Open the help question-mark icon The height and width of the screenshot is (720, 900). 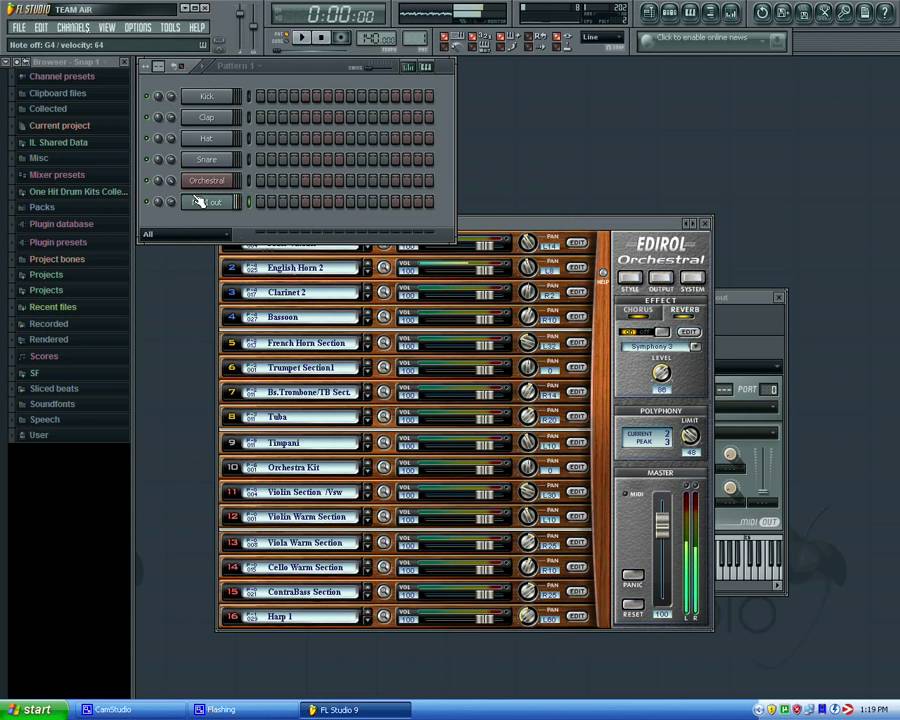[886, 12]
